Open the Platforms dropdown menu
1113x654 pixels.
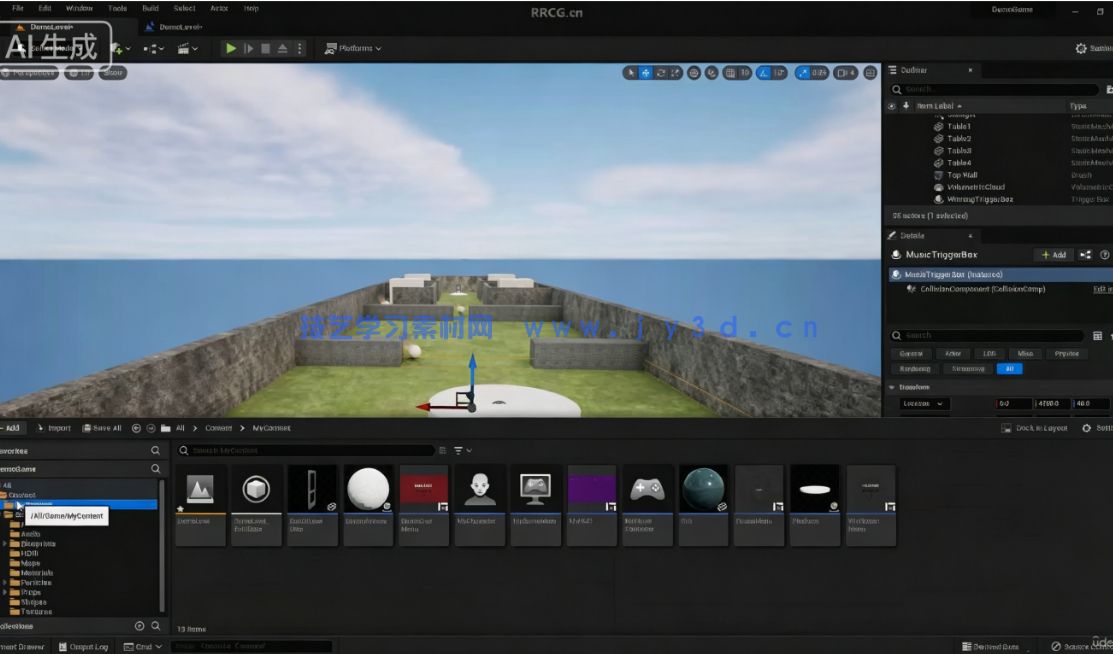point(353,48)
